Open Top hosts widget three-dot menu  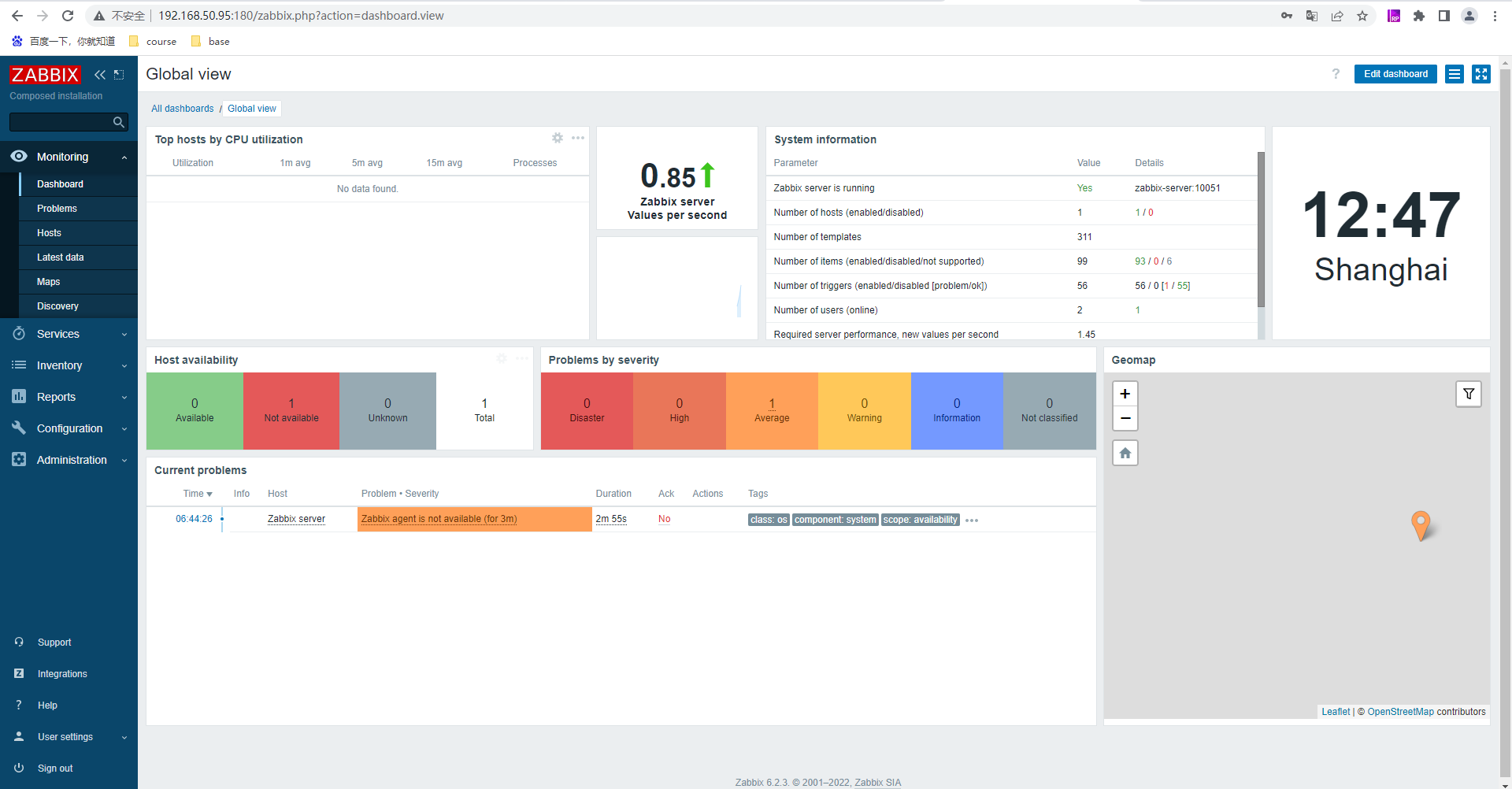(578, 138)
